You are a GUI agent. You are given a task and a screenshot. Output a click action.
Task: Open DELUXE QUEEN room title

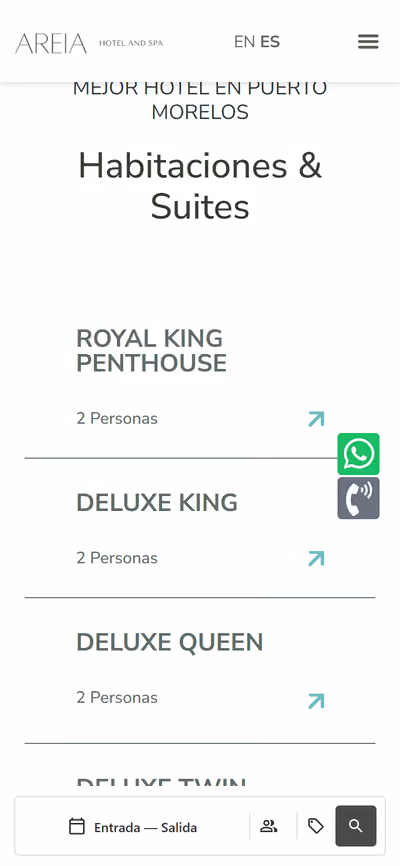[170, 642]
